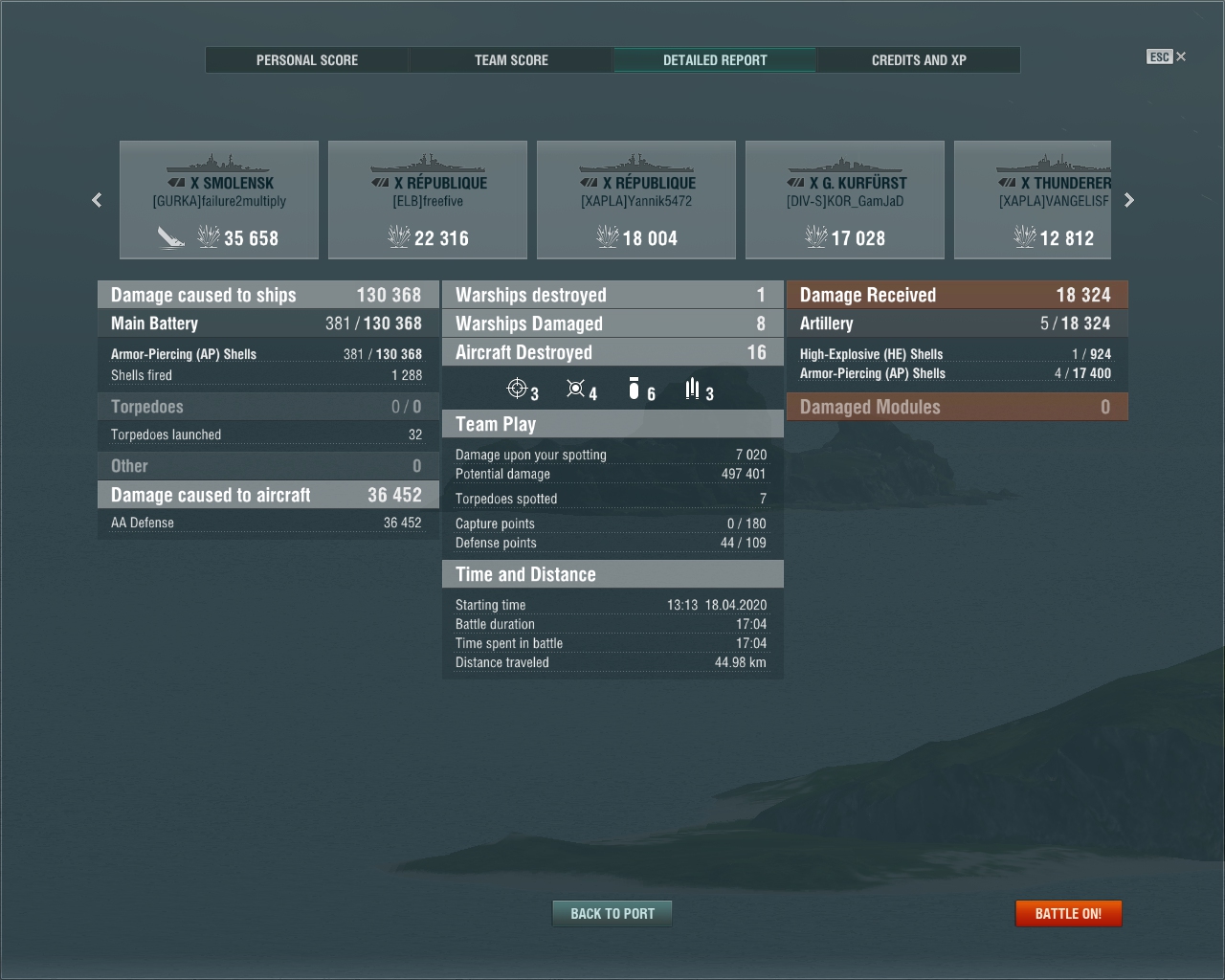This screenshot has height=980, width=1225.
Task: Select the Detailed Report tab
Action: click(x=715, y=60)
